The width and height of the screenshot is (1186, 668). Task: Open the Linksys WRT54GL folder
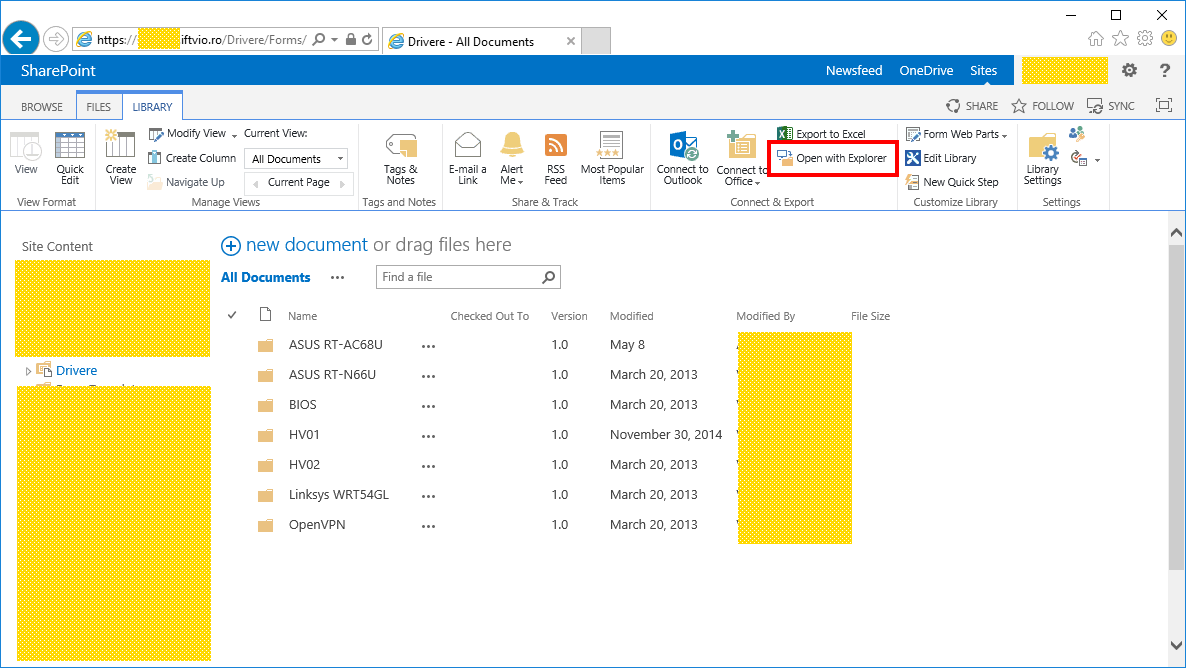[x=339, y=495]
